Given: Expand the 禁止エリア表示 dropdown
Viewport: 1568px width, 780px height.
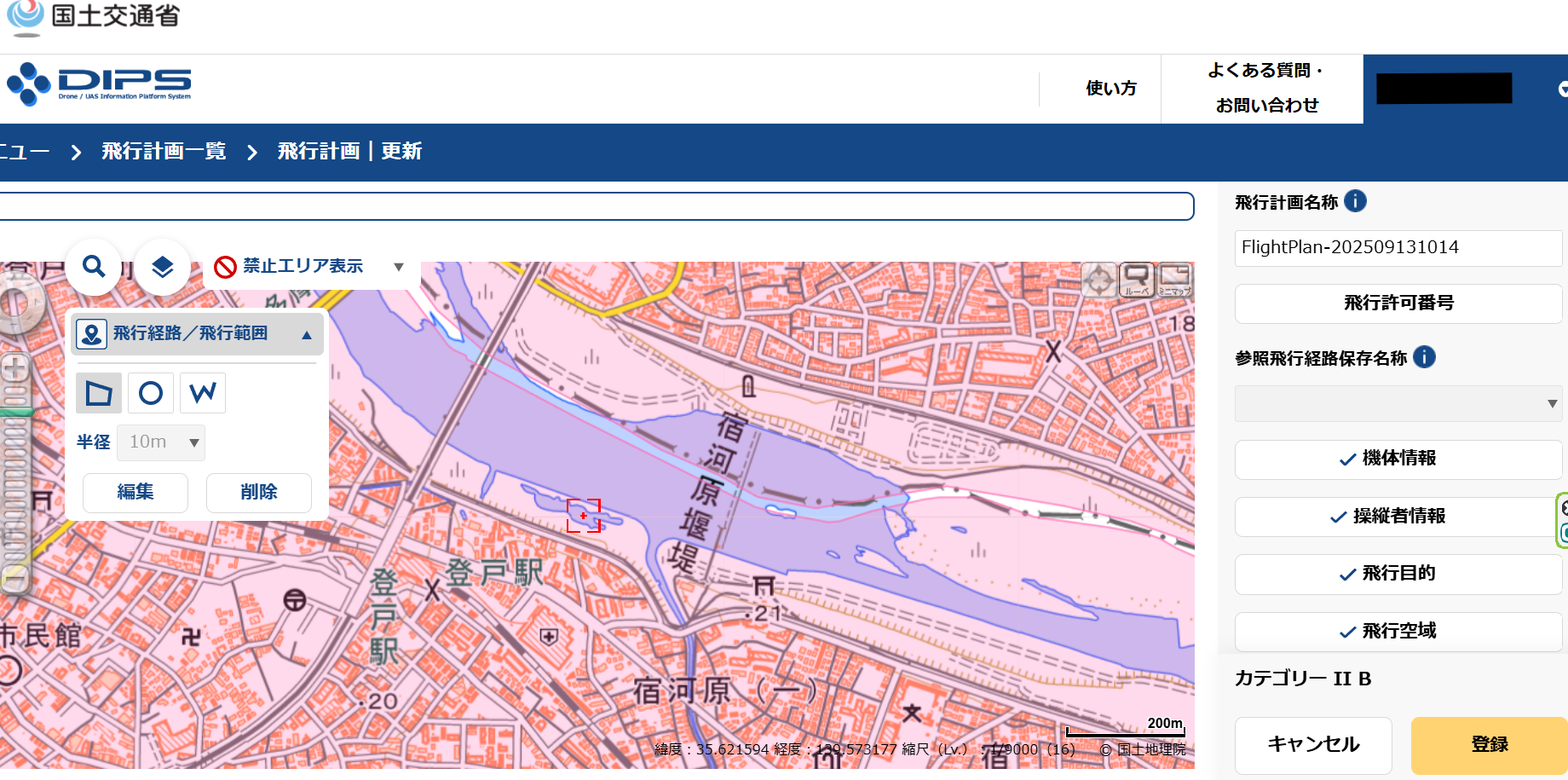Looking at the screenshot, I should tap(398, 267).
